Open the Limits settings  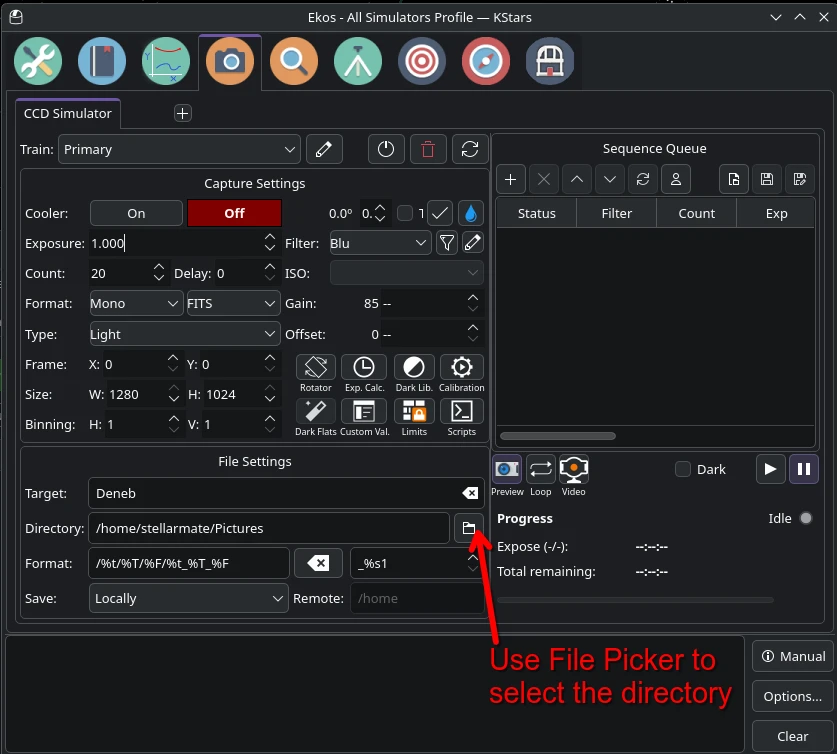414,411
